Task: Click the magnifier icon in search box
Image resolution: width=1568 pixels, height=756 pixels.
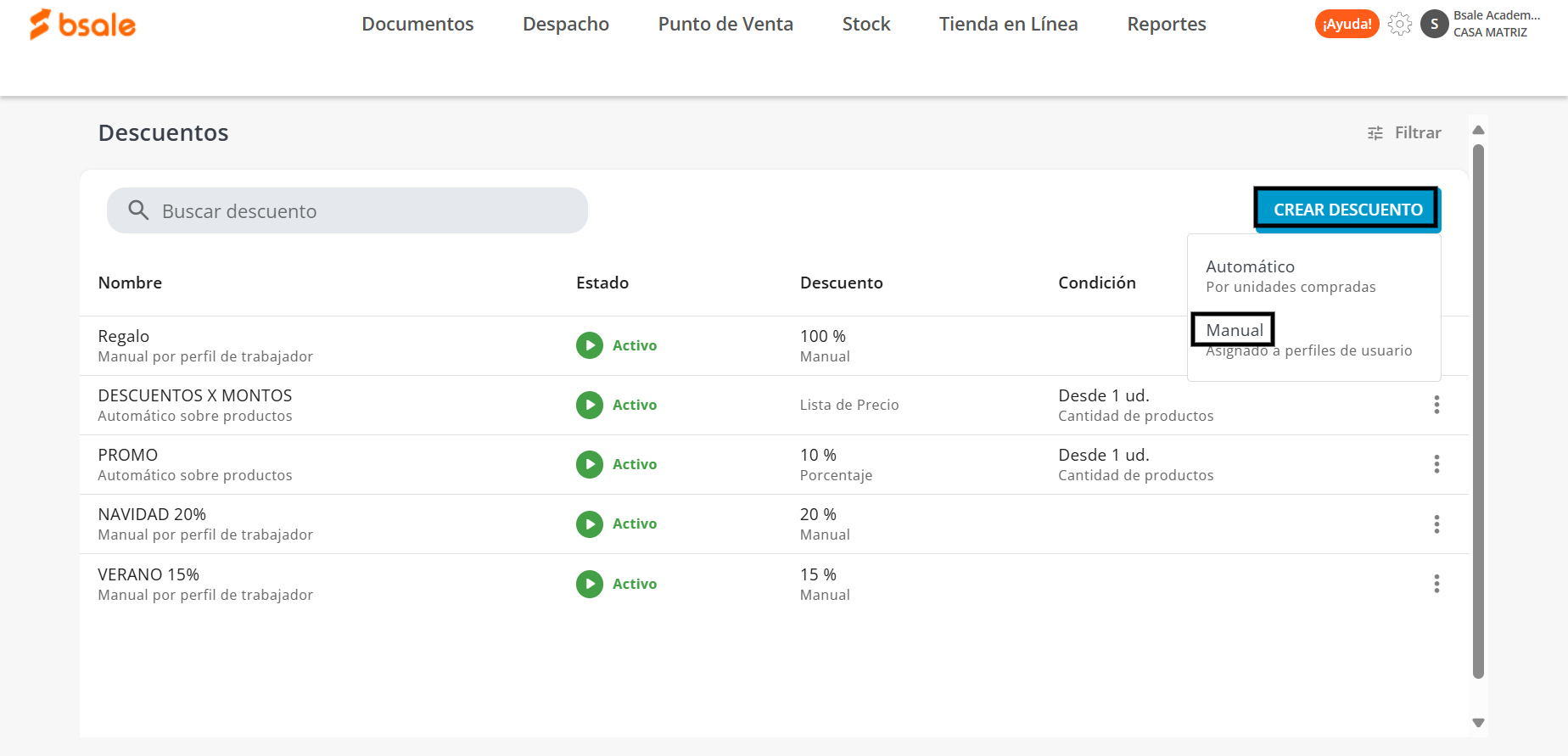Action: pyautogui.click(x=138, y=210)
